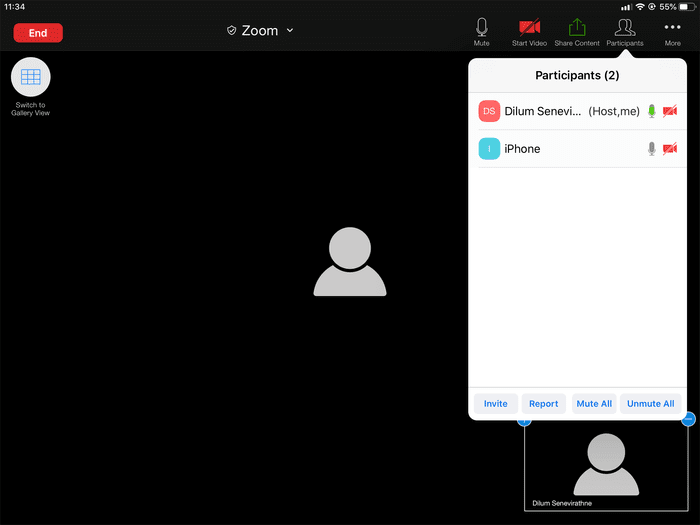
Task: Tap the main speaker avatar placeholder
Action: 350,262
